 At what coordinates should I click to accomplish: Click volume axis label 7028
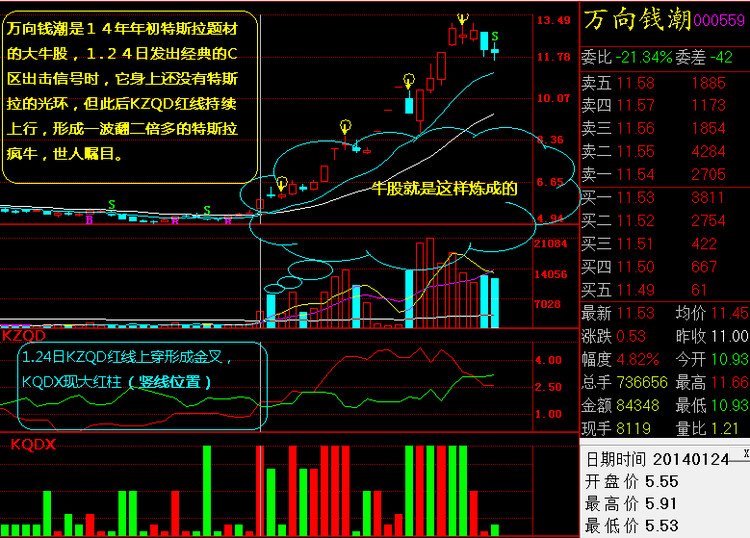(x=547, y=305)
